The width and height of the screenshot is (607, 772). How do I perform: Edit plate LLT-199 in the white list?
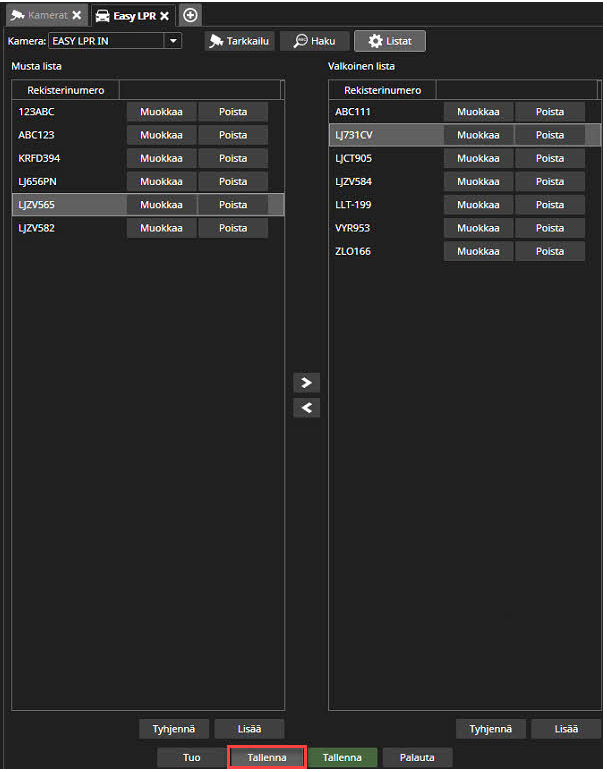pyautogui.click(x=478, y=205)
